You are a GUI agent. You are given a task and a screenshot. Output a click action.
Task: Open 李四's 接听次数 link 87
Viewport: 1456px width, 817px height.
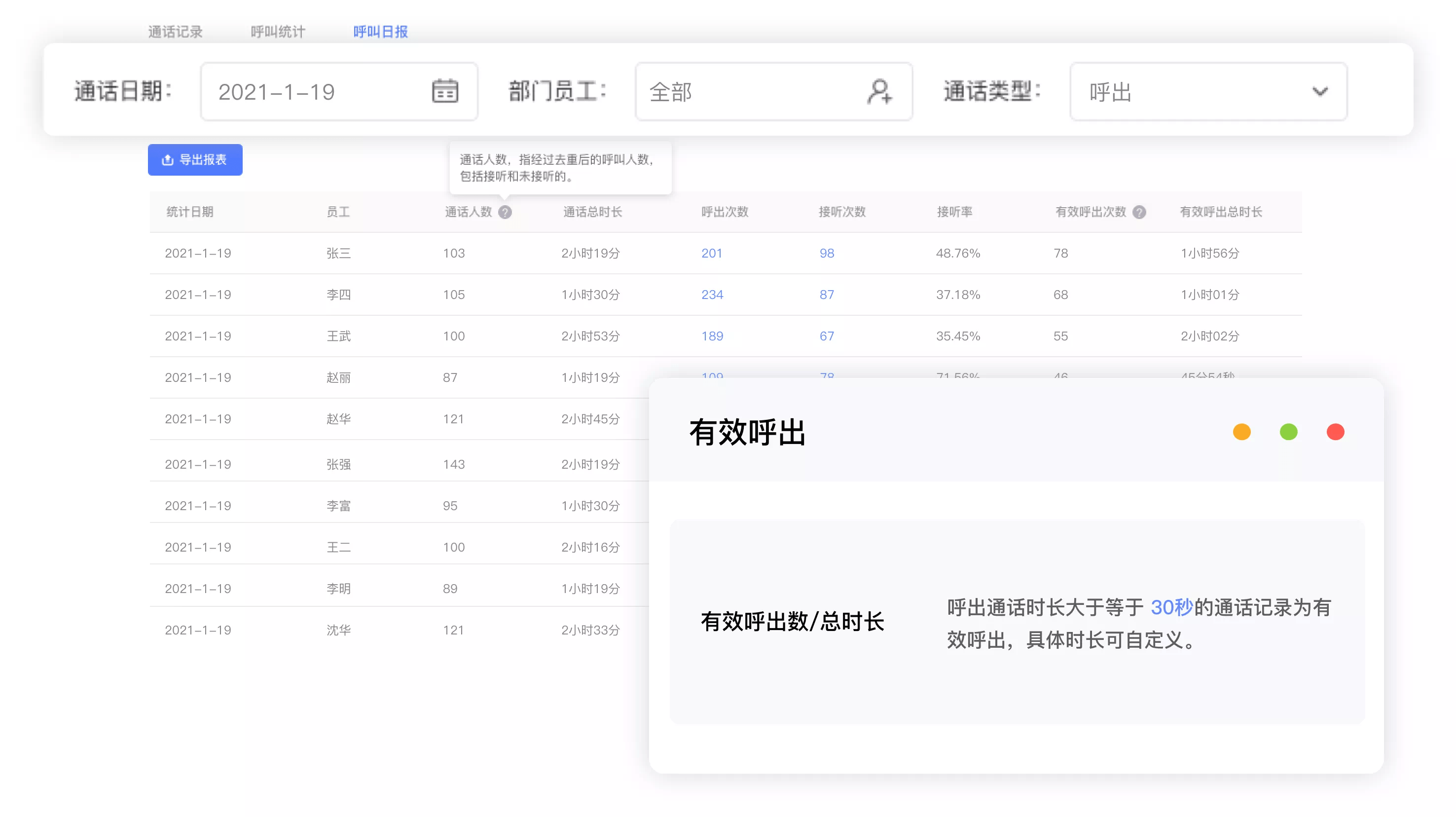pyautogui.click(x=827, y=295)
